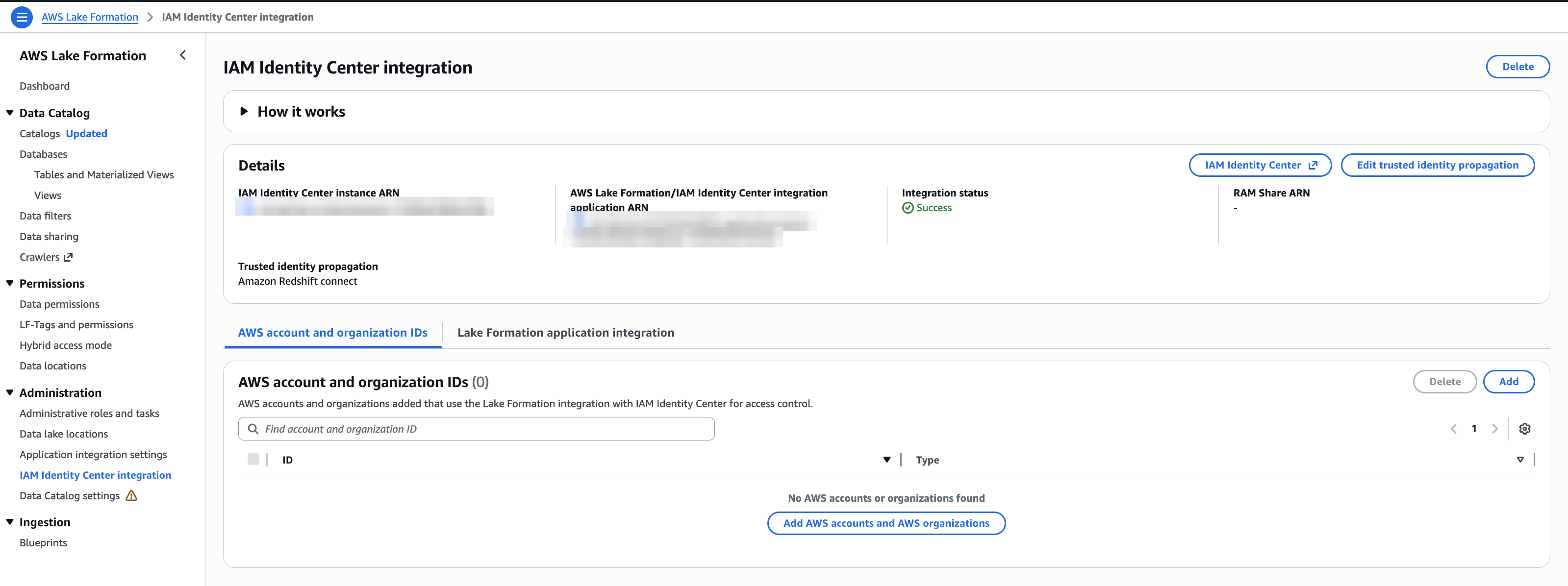Screen dimensions: 1568x586
Task: Open Views in the side navigation
Action: [48, 196]
